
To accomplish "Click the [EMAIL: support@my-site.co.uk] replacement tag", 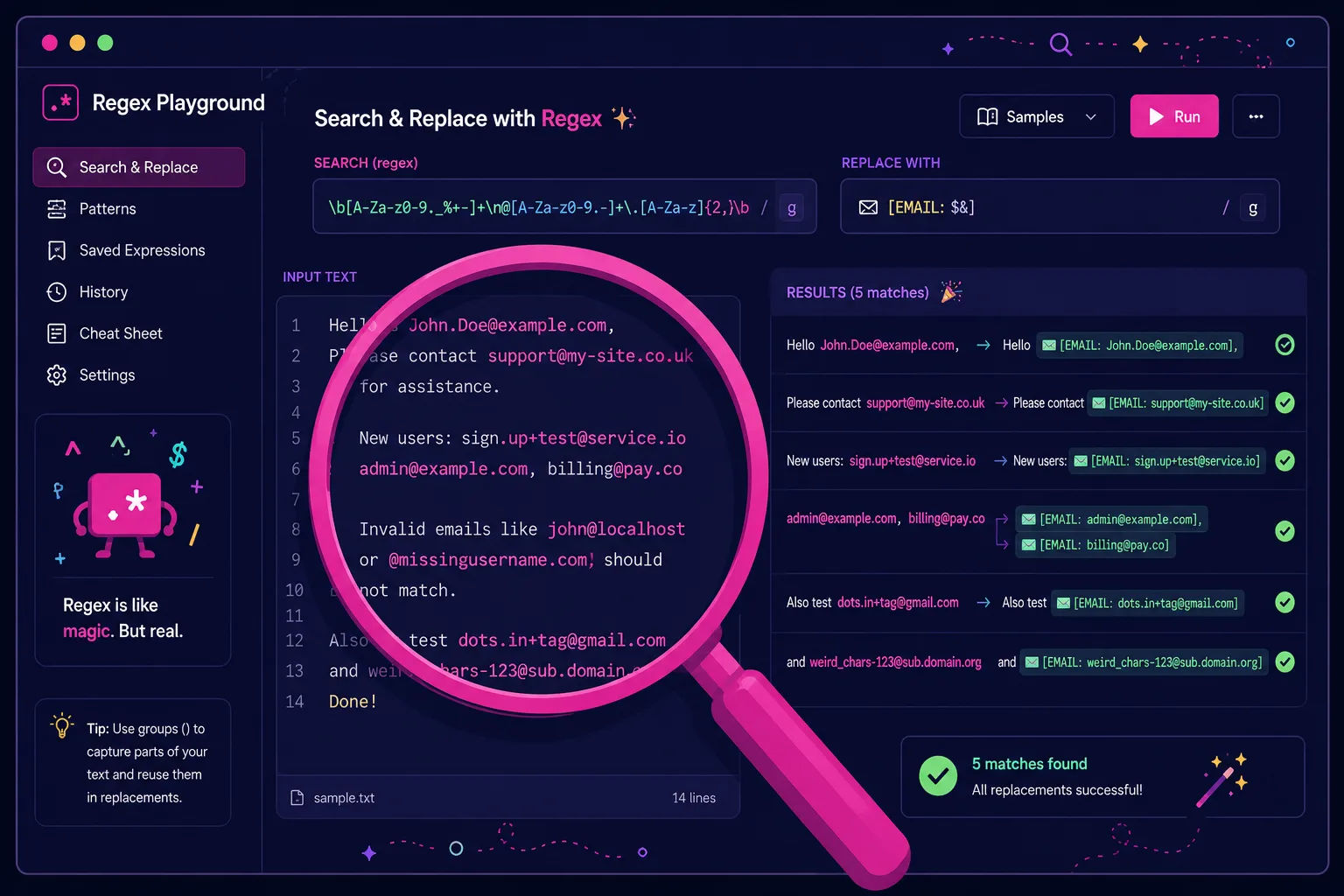I will [1178, 403].
